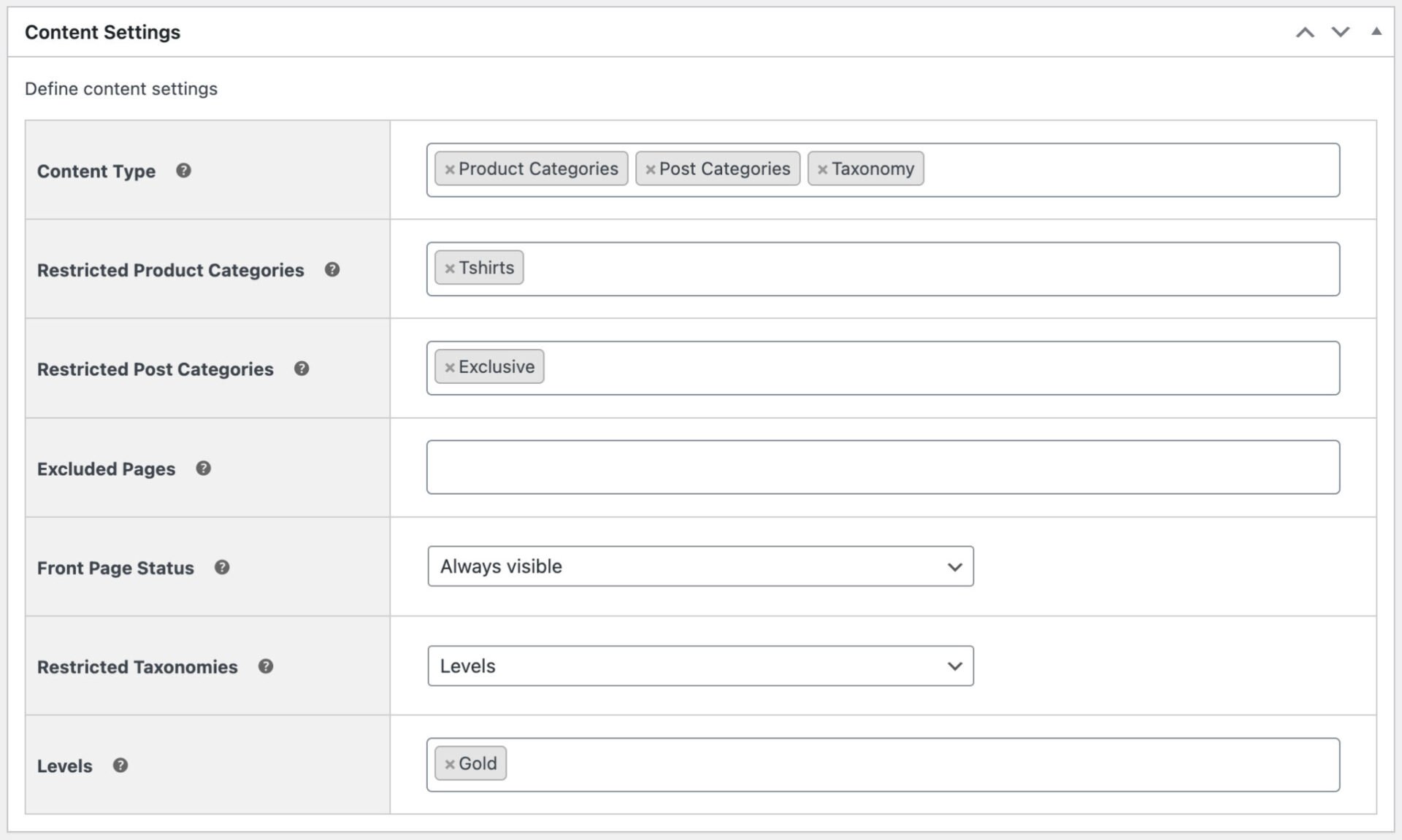Remove the Post Categories tag
1402x840 pixels.
tap(651, 168)
